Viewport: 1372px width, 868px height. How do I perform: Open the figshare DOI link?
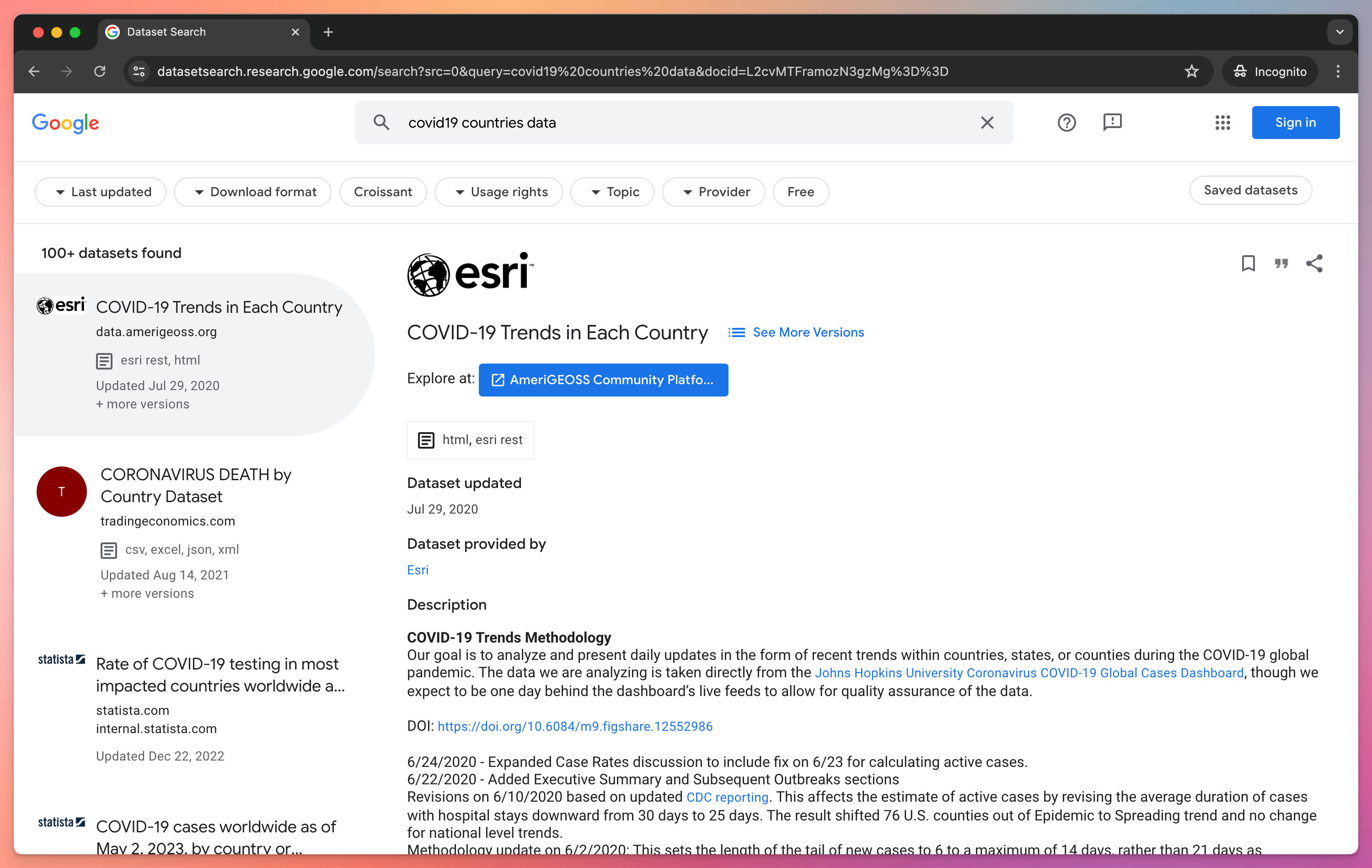click(575, 727)
